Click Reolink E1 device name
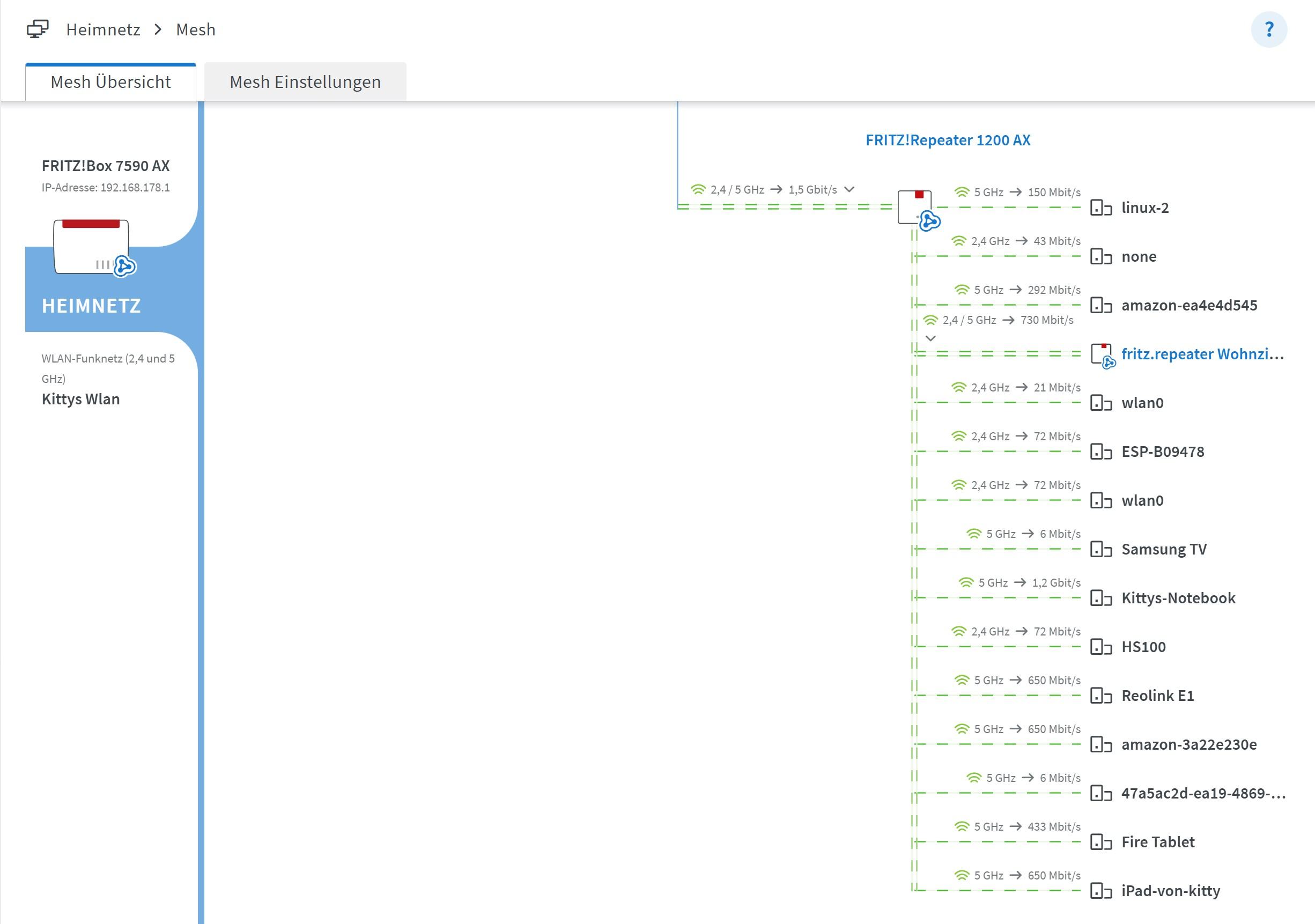Image resolution: width=1315 pixels, height=924 pixels. point(1157,696)
